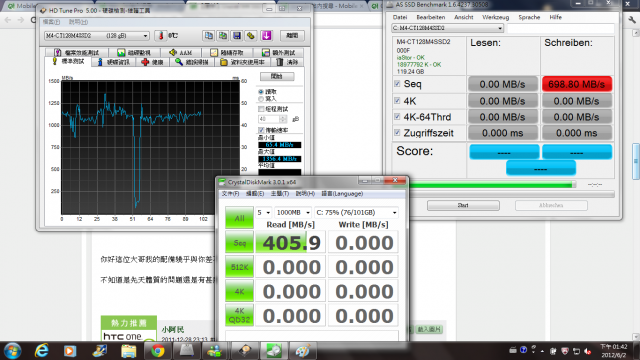This screenshot has width=640, height=360.
Task: Open the CrystalDiskMark 1000MB test size dropdown
Action: [x=292, y=213]
